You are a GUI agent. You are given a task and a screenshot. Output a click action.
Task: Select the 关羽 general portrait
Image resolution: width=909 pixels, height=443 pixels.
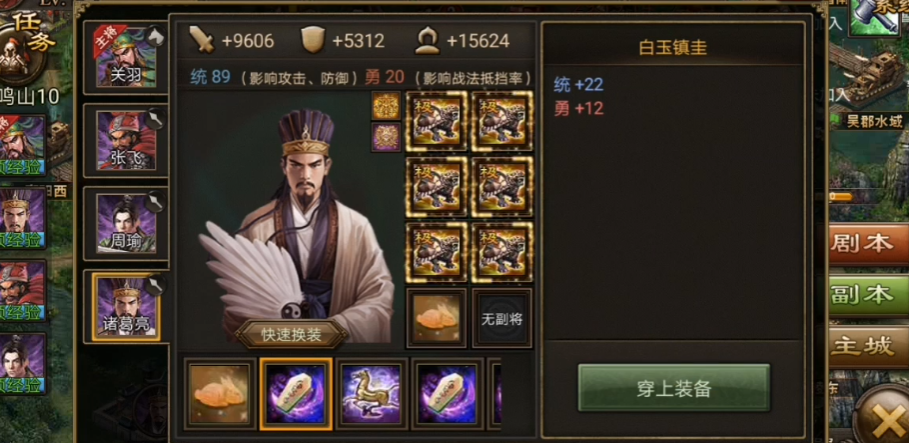(126, 58)
